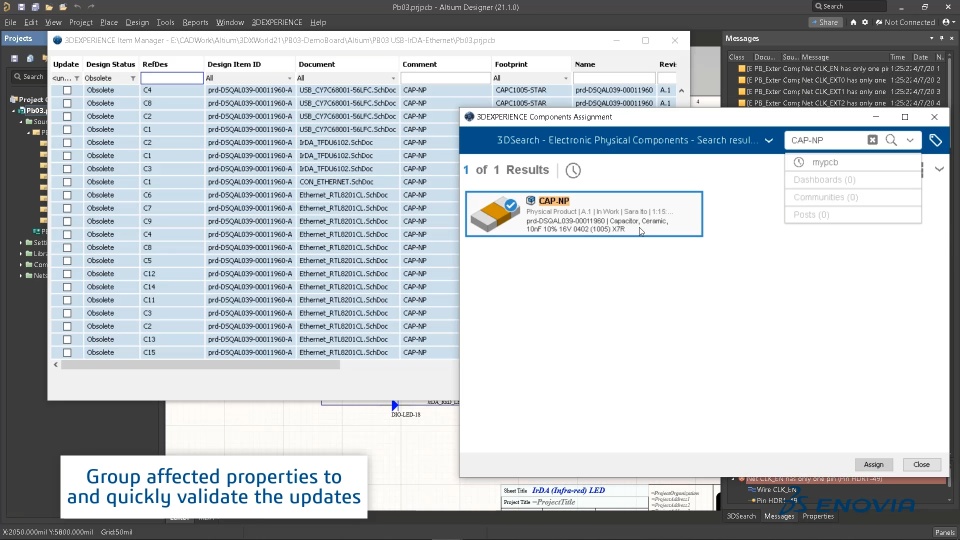This screenshot has height=540, width=960.
Task: Click the Open folder icon in title bar
Action: click(x=49, y=7)
